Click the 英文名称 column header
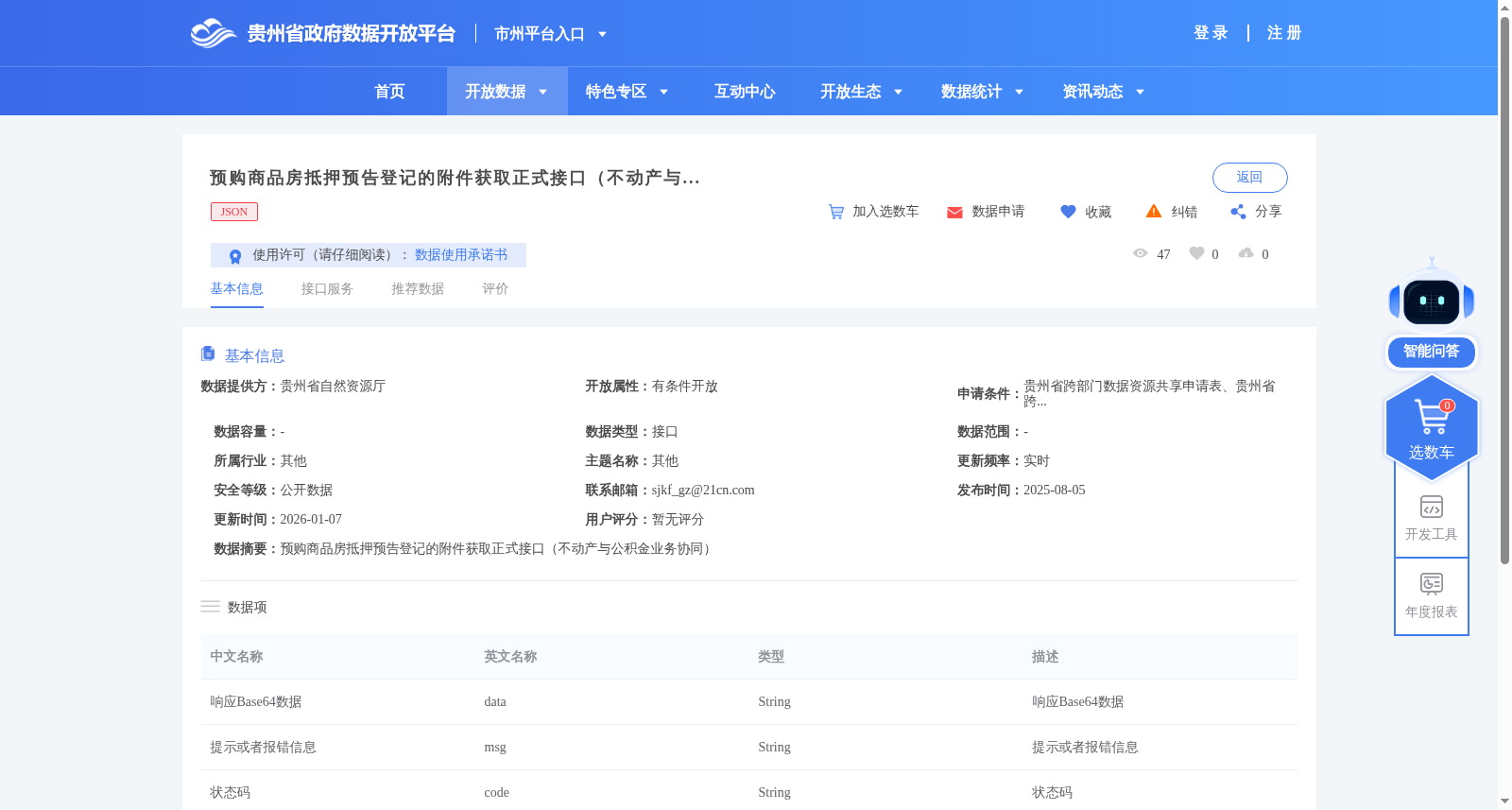This screenshot has width=1512, height=810. 510,657
